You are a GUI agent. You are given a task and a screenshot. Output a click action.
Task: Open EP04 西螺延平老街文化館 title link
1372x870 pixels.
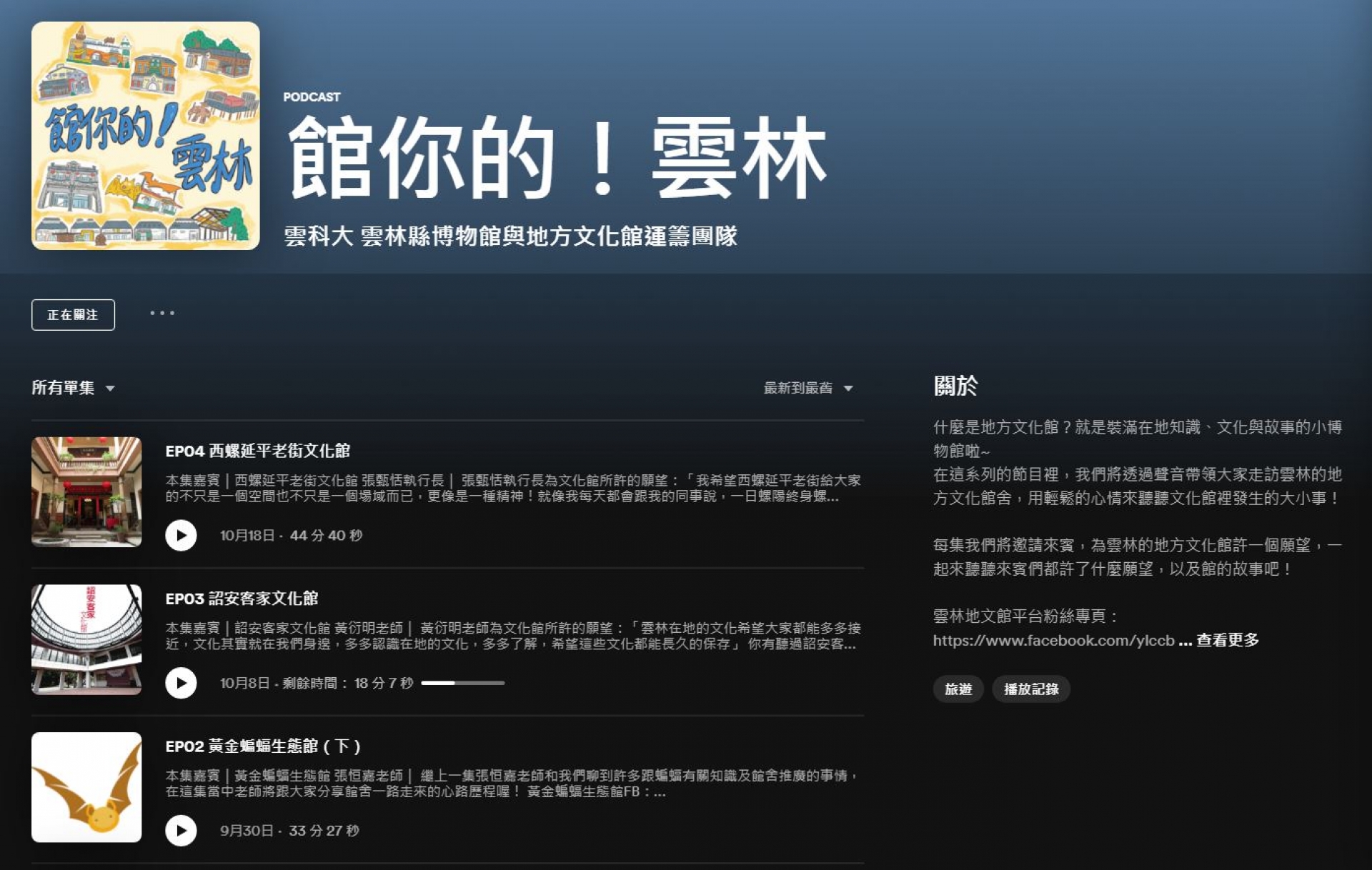tap(257, 451)
